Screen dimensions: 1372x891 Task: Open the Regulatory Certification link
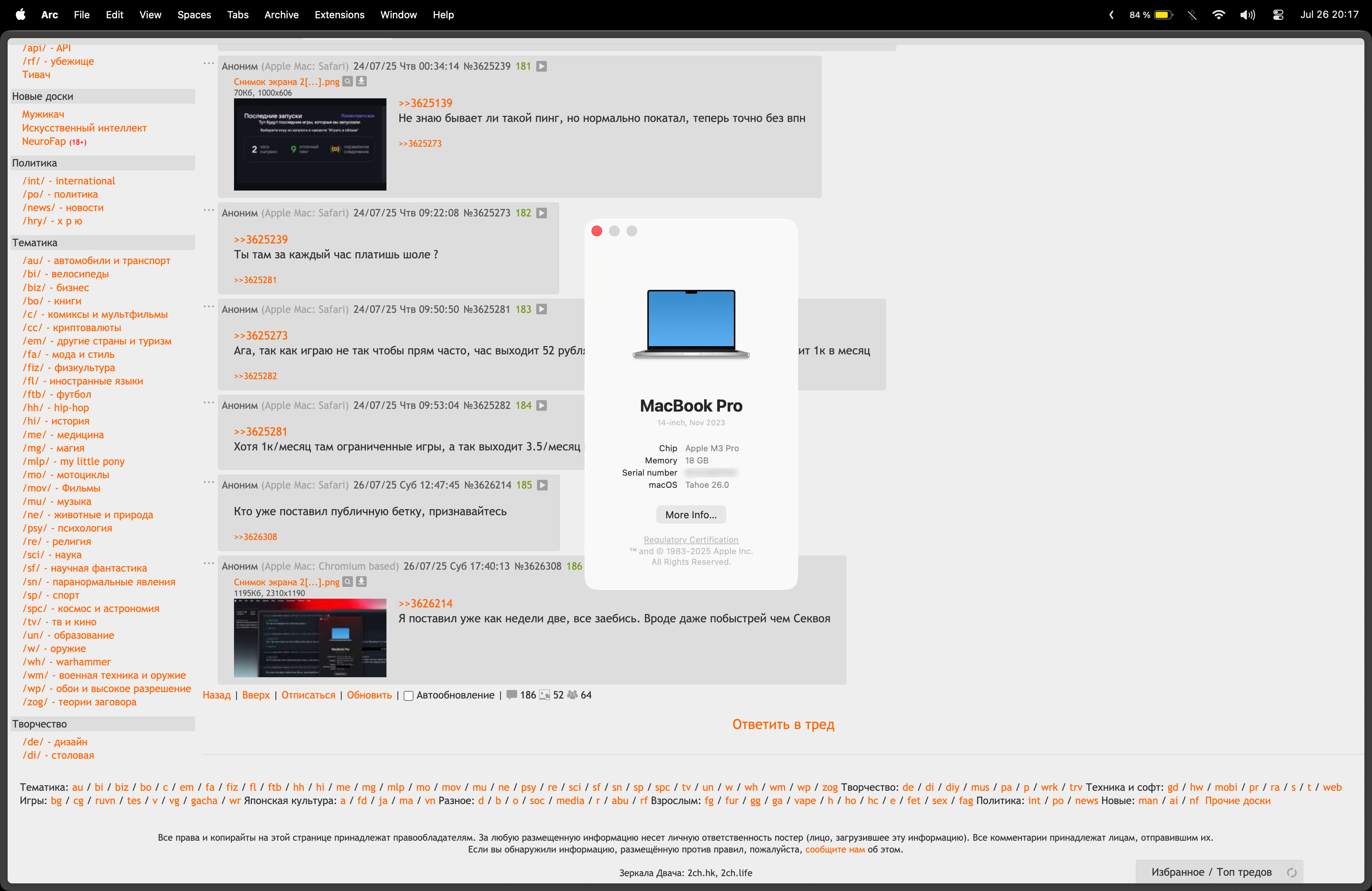coord(691,540)
